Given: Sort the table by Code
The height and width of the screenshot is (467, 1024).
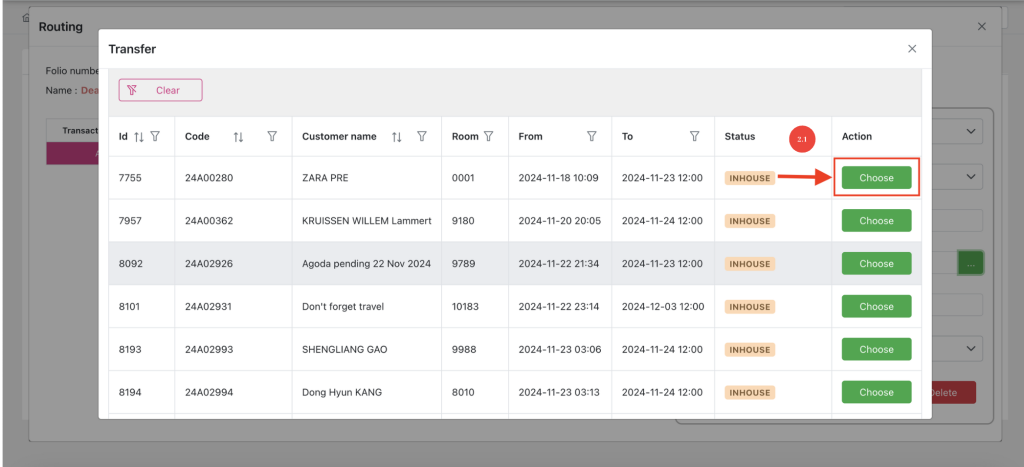Looking at the screenshot, I should 238,137.
